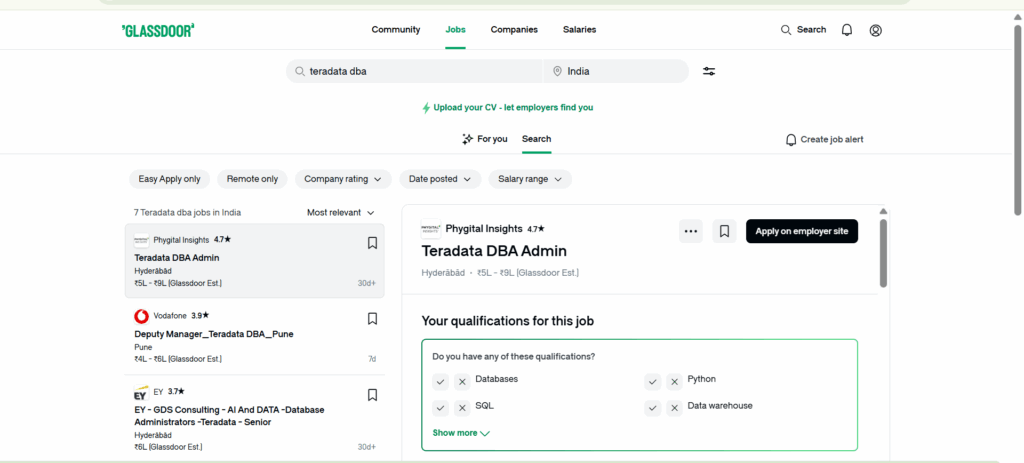Open the user profile icon
The image size is (1024, 463).
pos(876,30)
